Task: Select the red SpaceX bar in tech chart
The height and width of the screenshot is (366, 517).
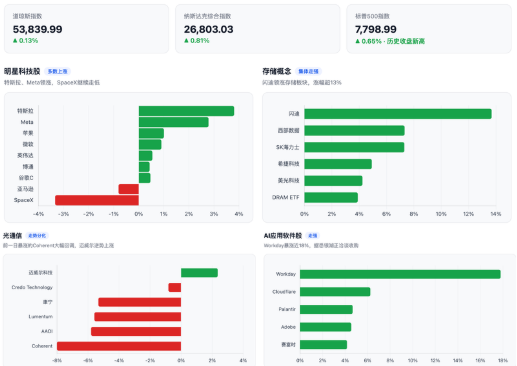Action: [97, 200]
